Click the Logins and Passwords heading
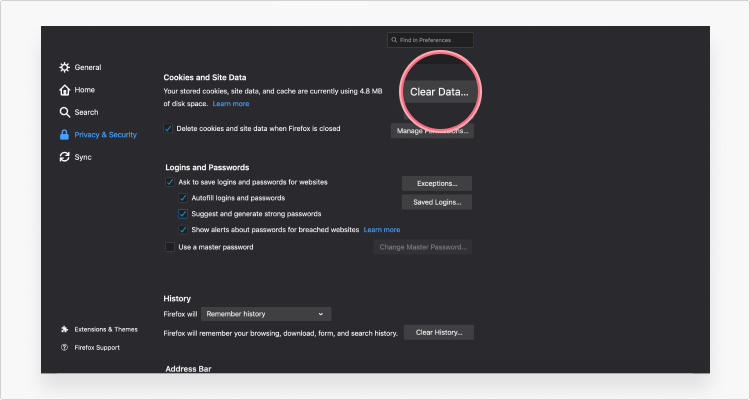This screenshot has width=750, height=400. pyautogui.click(x=207, y=167)
